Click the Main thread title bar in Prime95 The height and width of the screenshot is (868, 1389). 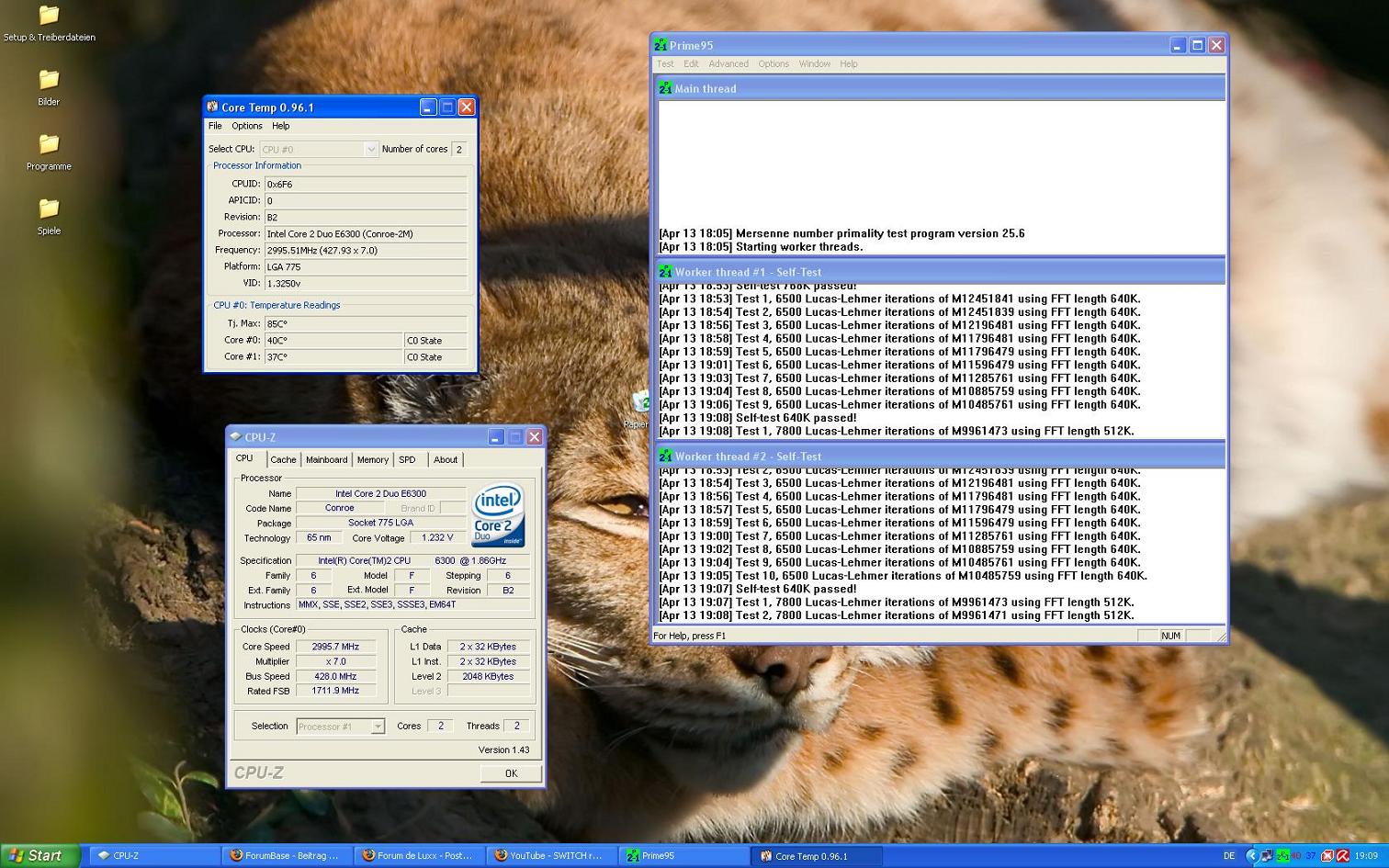click(x=942, y=88)
